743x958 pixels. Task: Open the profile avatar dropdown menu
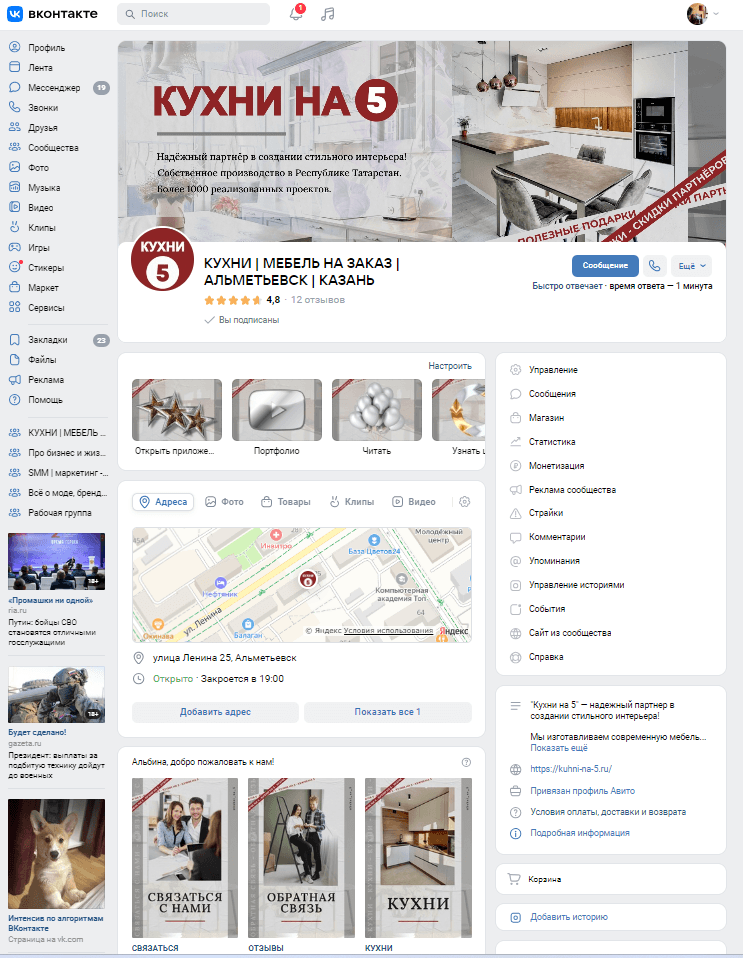tap(703, 13)
